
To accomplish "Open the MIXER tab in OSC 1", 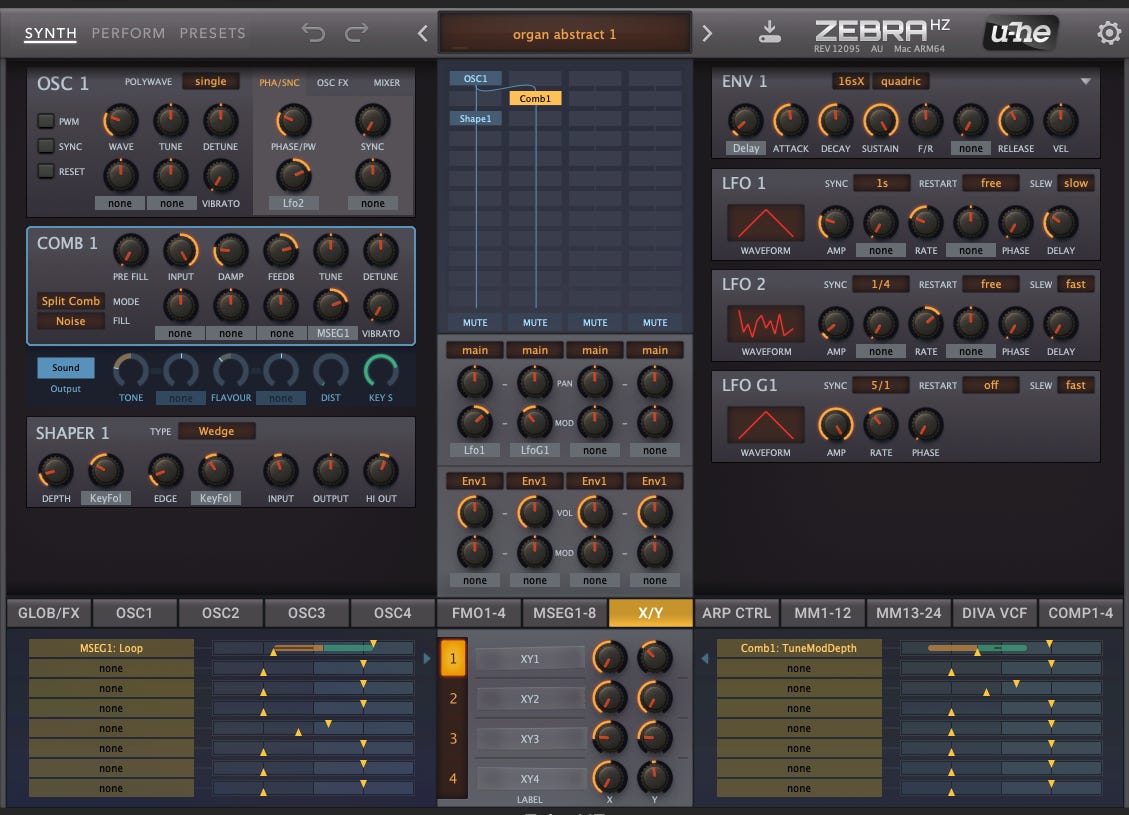I will coord(387,83).
